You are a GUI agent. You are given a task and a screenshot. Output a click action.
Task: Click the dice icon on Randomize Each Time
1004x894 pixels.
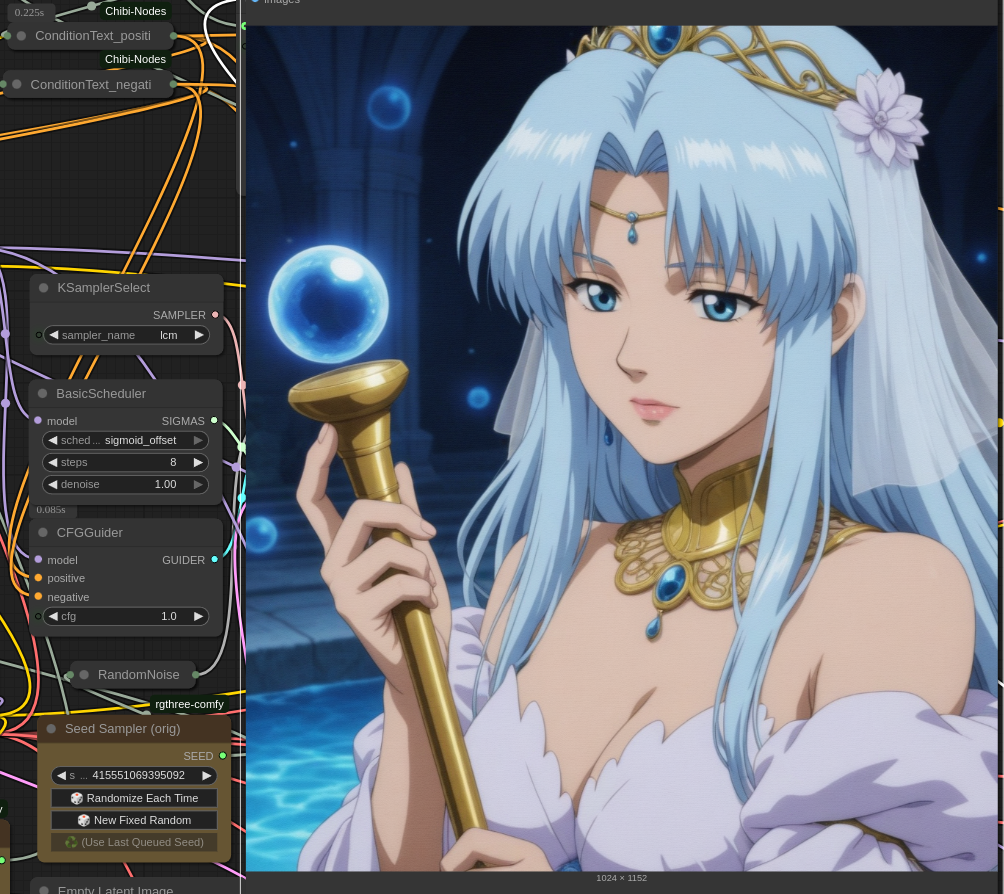click(77, 799)
